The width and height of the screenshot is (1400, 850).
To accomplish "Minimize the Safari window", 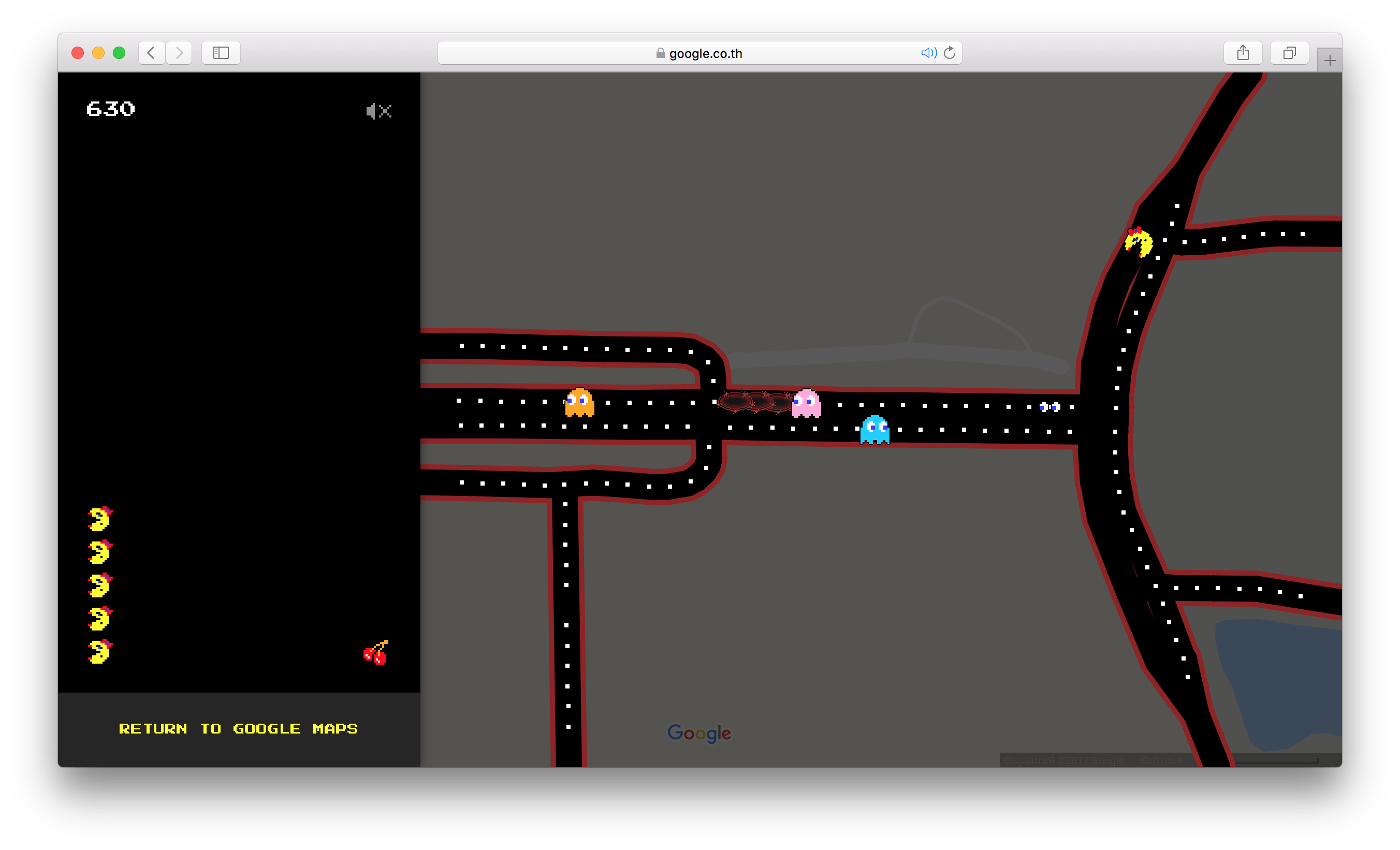I will 98,53.
